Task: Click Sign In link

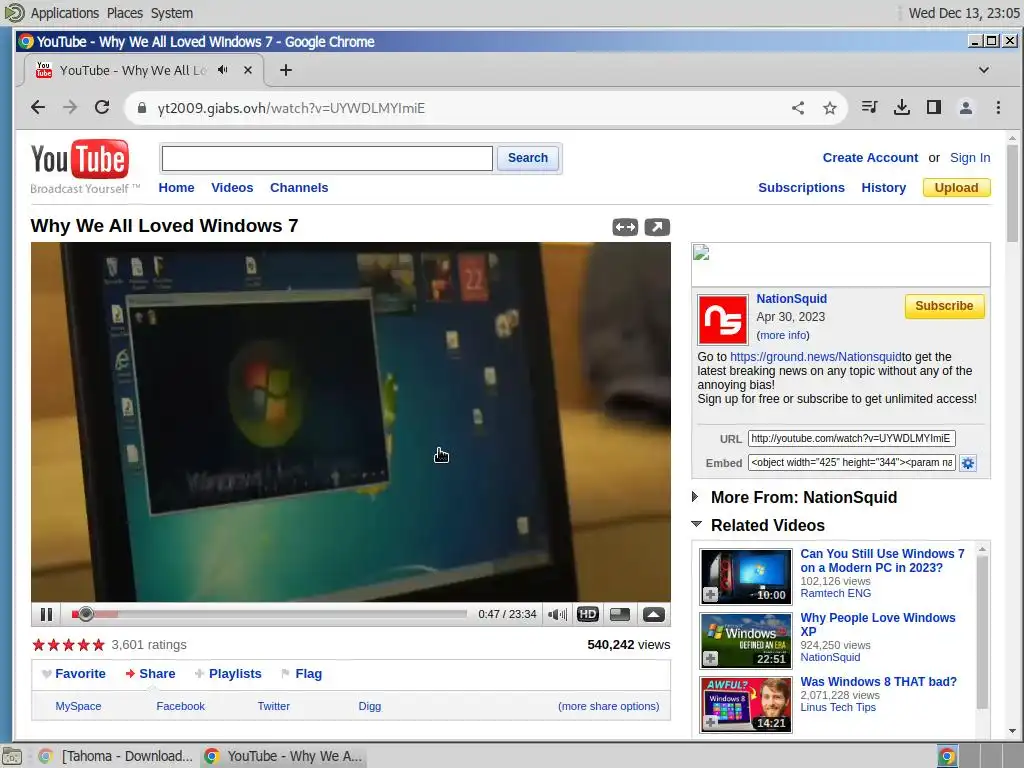Action: tap(970, 157)
